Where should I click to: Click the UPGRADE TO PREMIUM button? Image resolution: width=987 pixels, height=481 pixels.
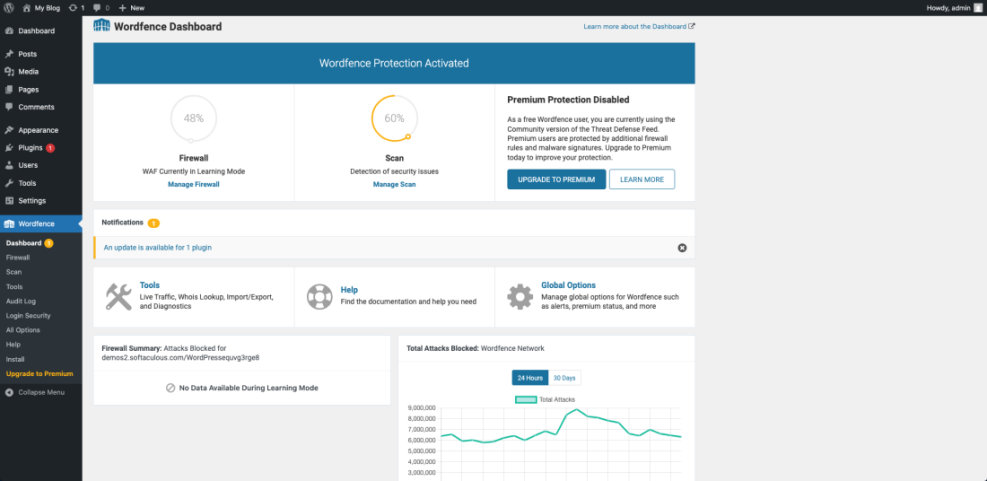click(556, 179)
